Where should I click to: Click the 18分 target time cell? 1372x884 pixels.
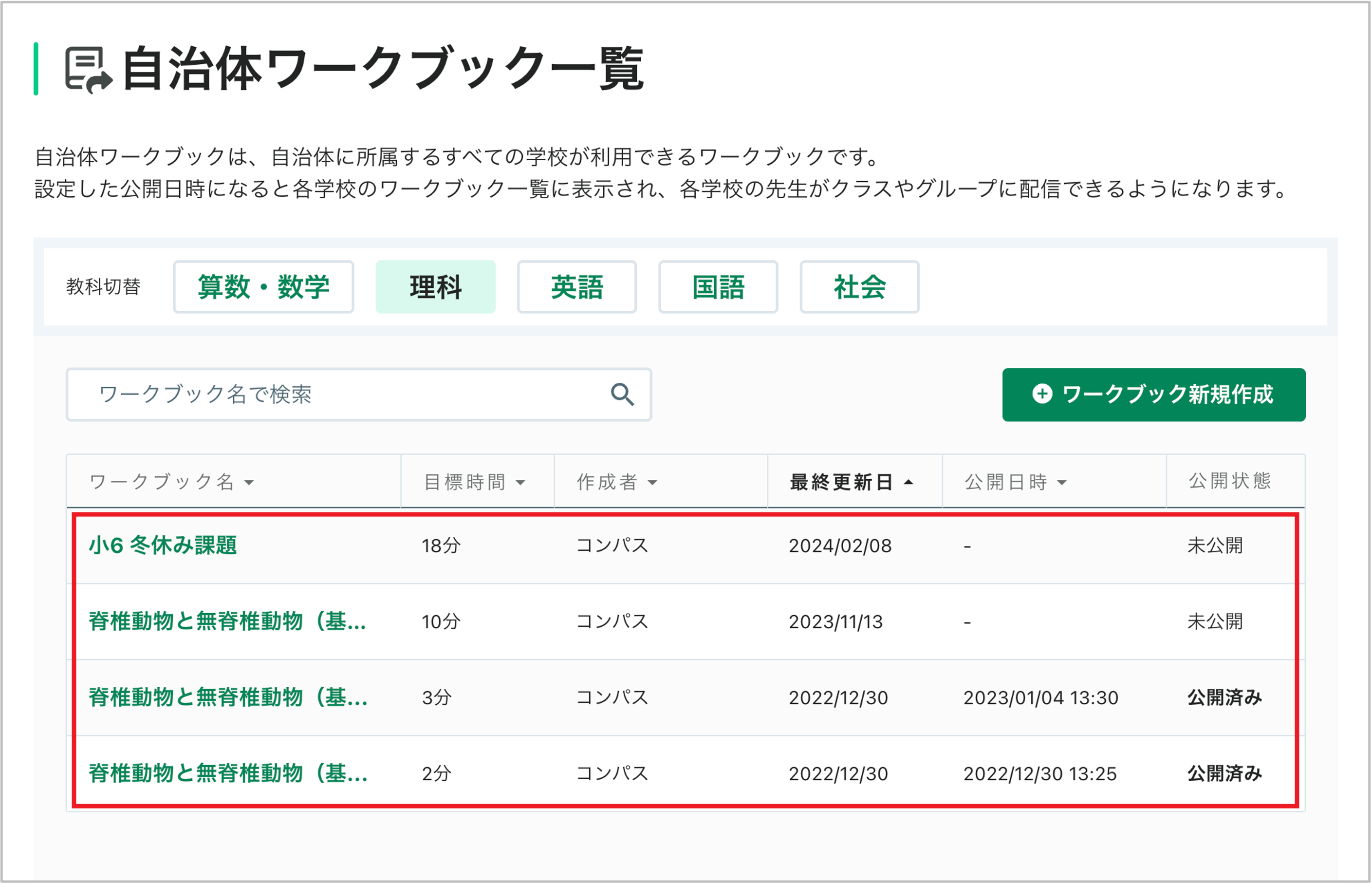(x=441, y=545)
